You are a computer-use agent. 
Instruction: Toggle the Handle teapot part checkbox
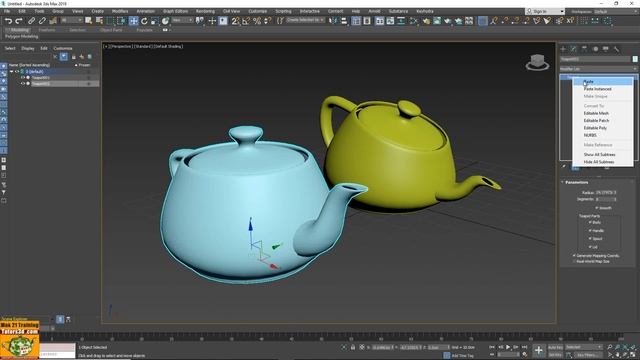tap(590, 231)
